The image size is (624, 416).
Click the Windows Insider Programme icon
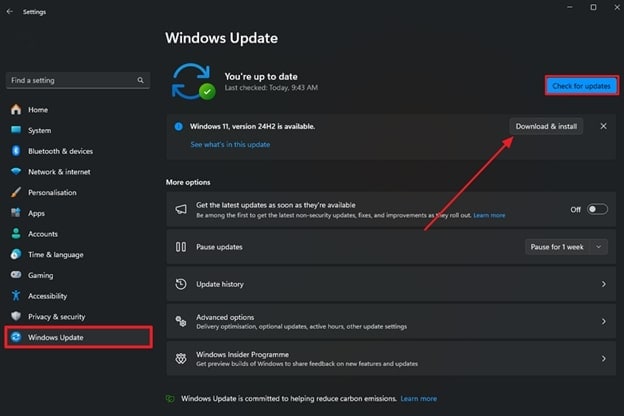point(181,359)
